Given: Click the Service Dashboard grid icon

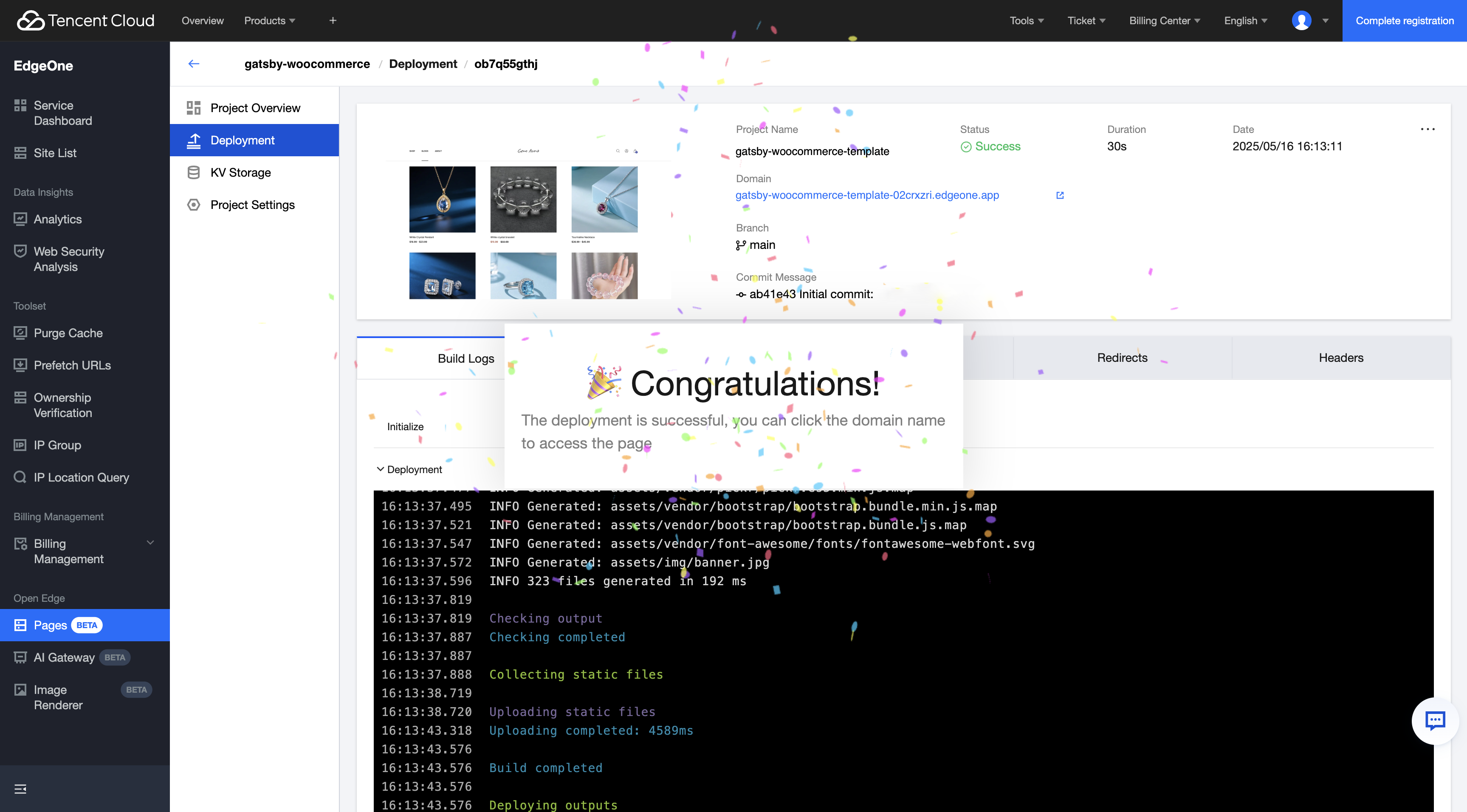Looking at the screenshot, I should 20,105.
